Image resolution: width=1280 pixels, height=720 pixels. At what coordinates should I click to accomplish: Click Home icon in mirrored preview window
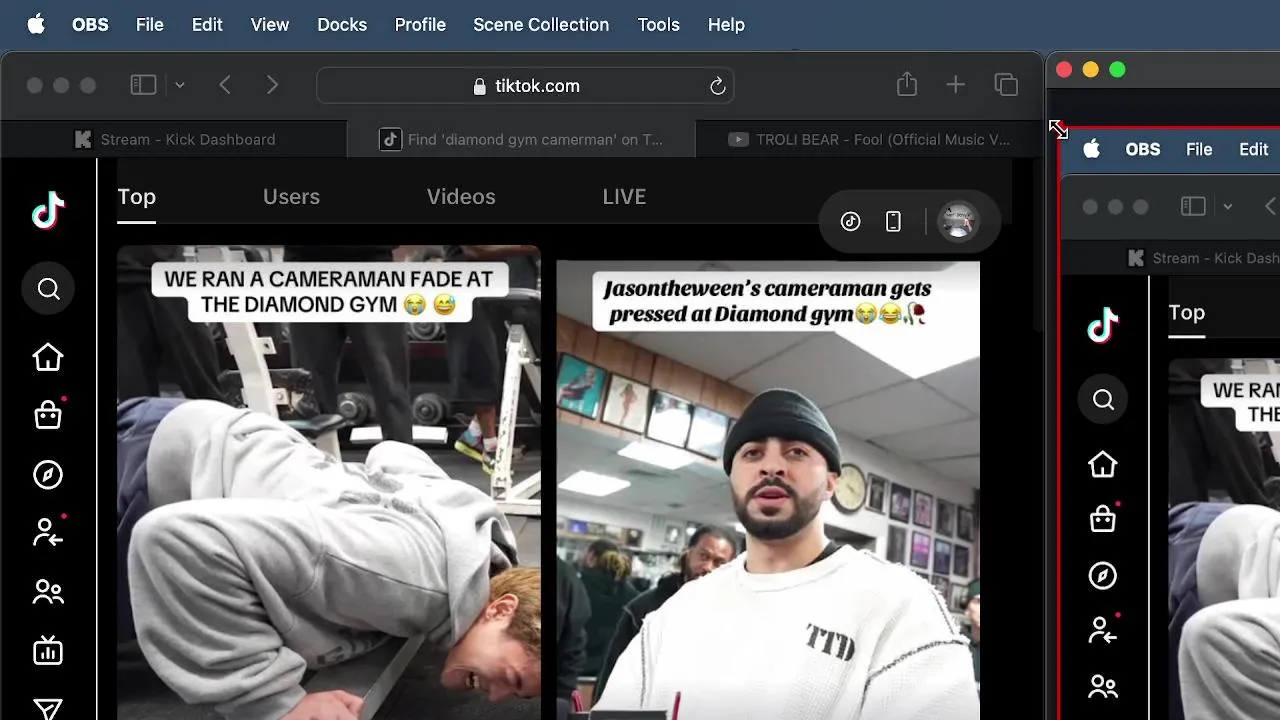click(x=1103, y=464)
